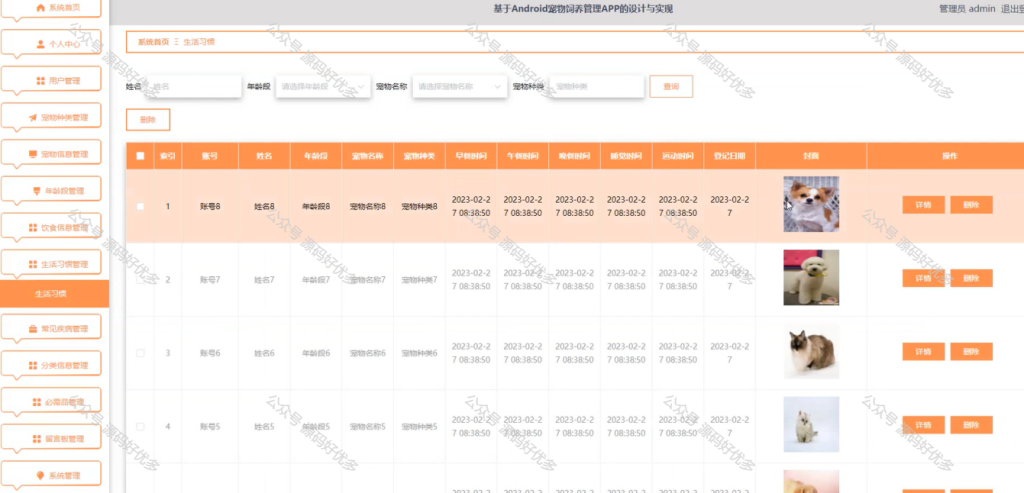Viewport: 1024px width, 493px height.
Task: Open the 年龄段 dropdown filter
Action: point(323,86)
